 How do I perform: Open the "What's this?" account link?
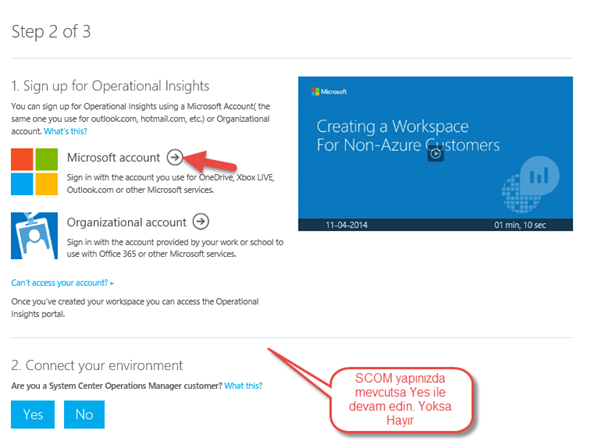click(66, 131)
